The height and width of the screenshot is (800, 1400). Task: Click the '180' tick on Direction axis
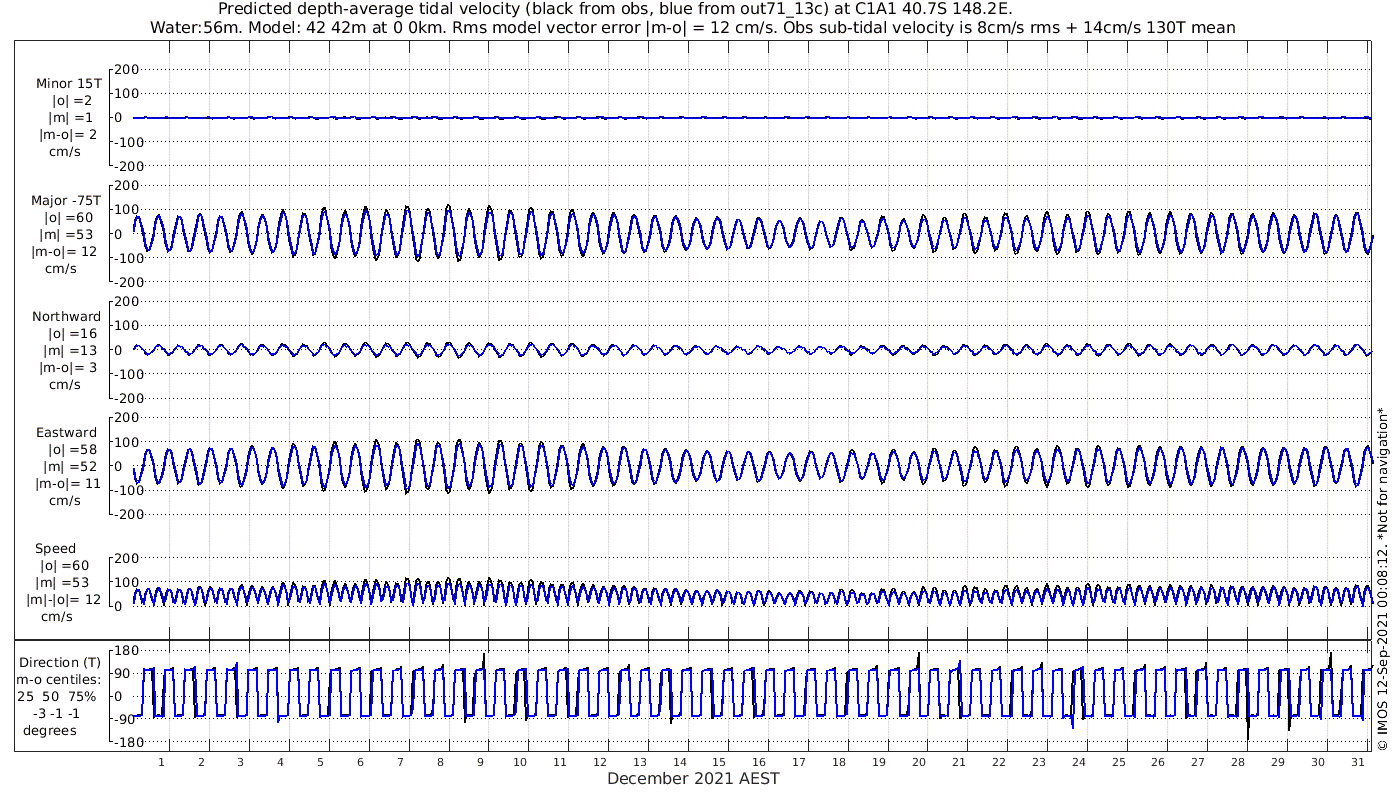[125, 652]
